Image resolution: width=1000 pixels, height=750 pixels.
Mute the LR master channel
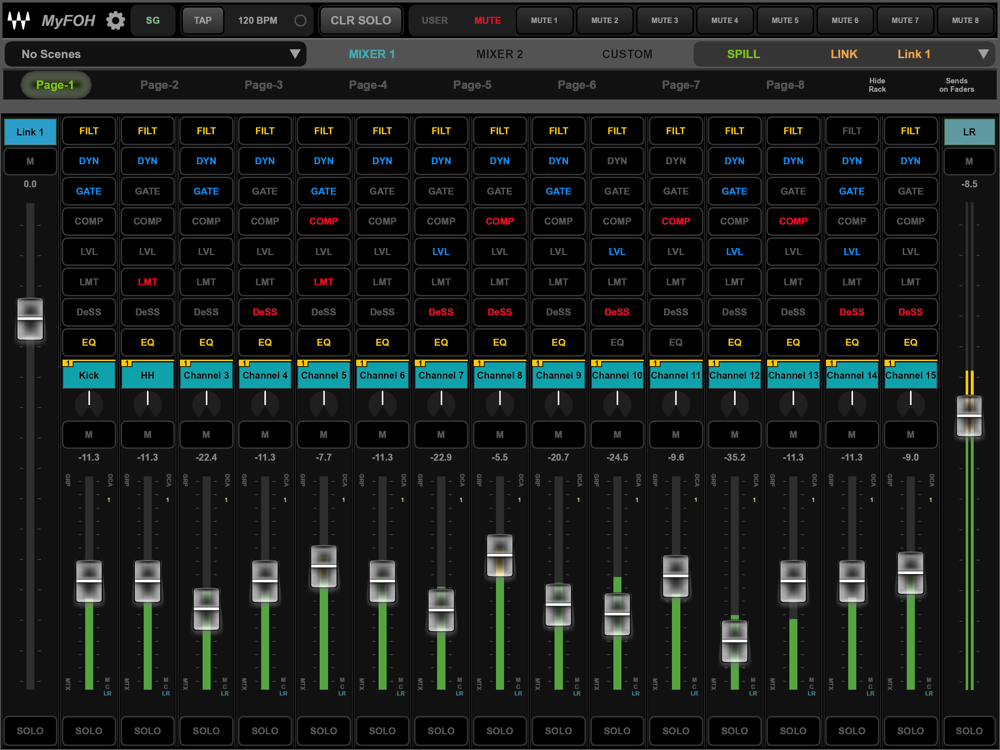click(x=969, y=161)
